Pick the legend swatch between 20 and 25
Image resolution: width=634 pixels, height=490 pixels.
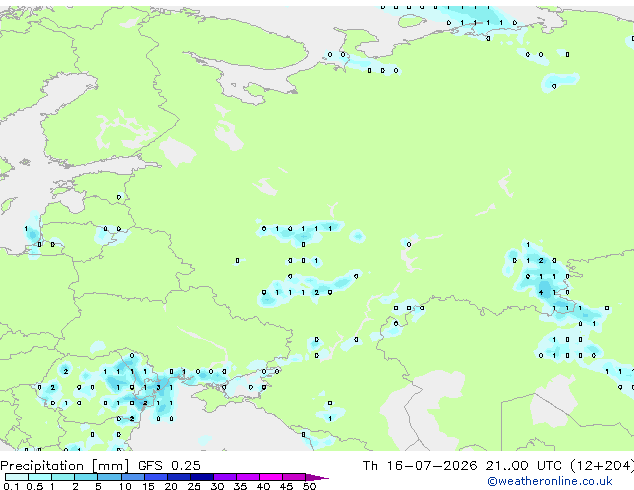pyautogui.click(x=179, y=477)
